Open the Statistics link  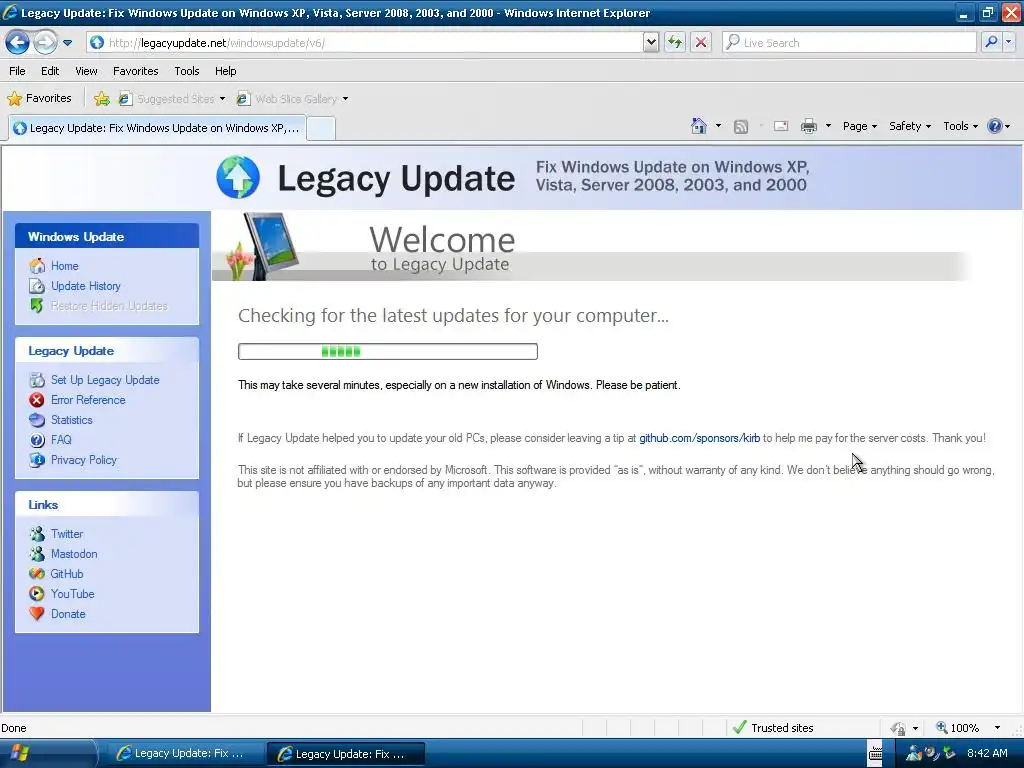tap(72, 420)
